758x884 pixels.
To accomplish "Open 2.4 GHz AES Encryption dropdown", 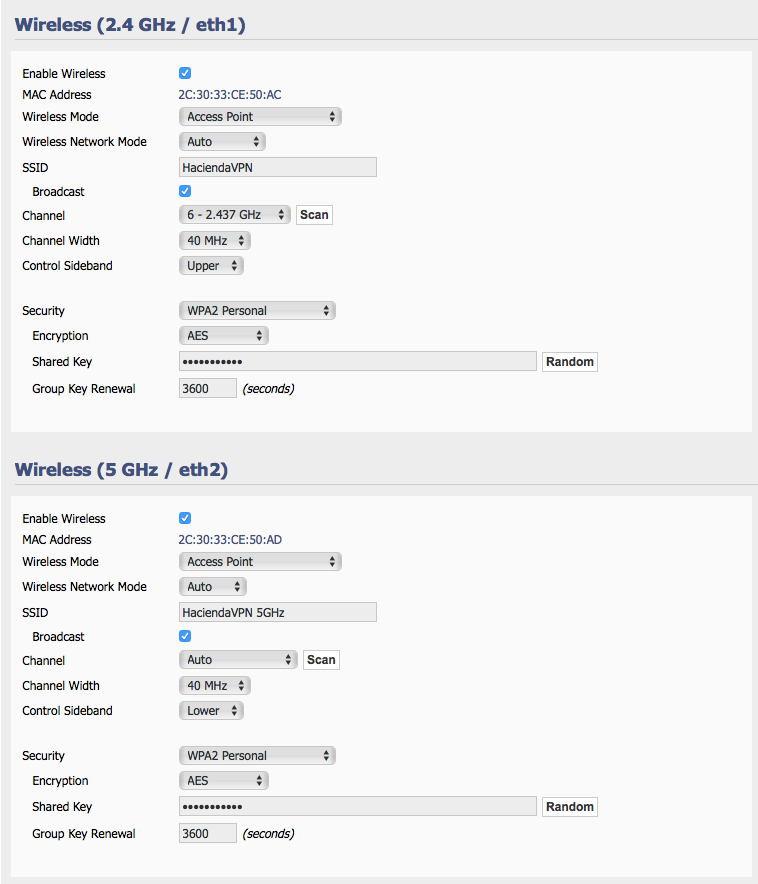I will coord(224,335).
